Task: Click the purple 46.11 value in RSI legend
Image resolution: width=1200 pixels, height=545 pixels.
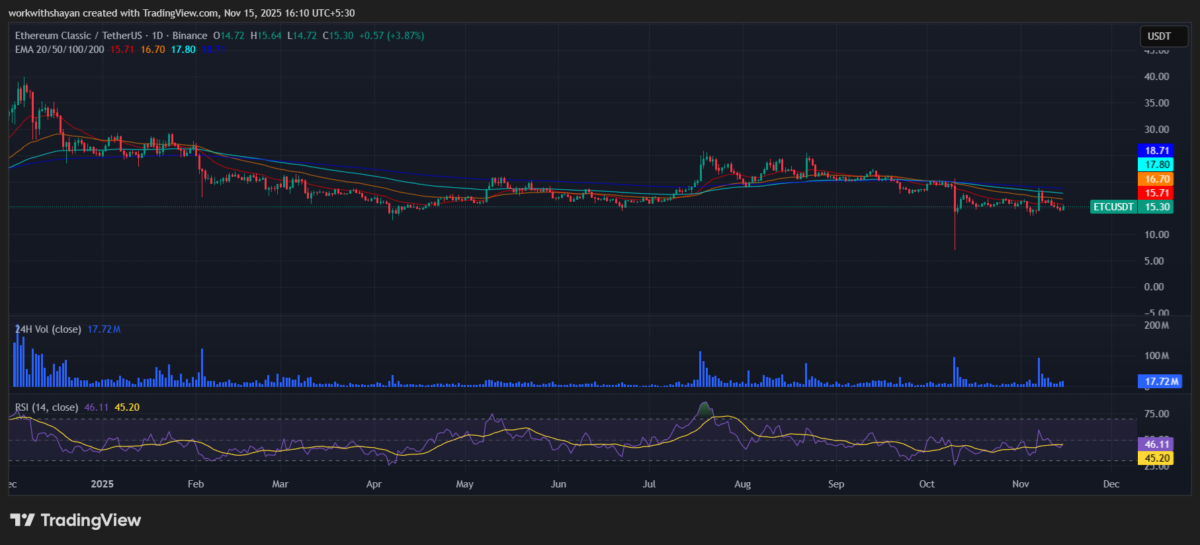Action: pos(97,407)
